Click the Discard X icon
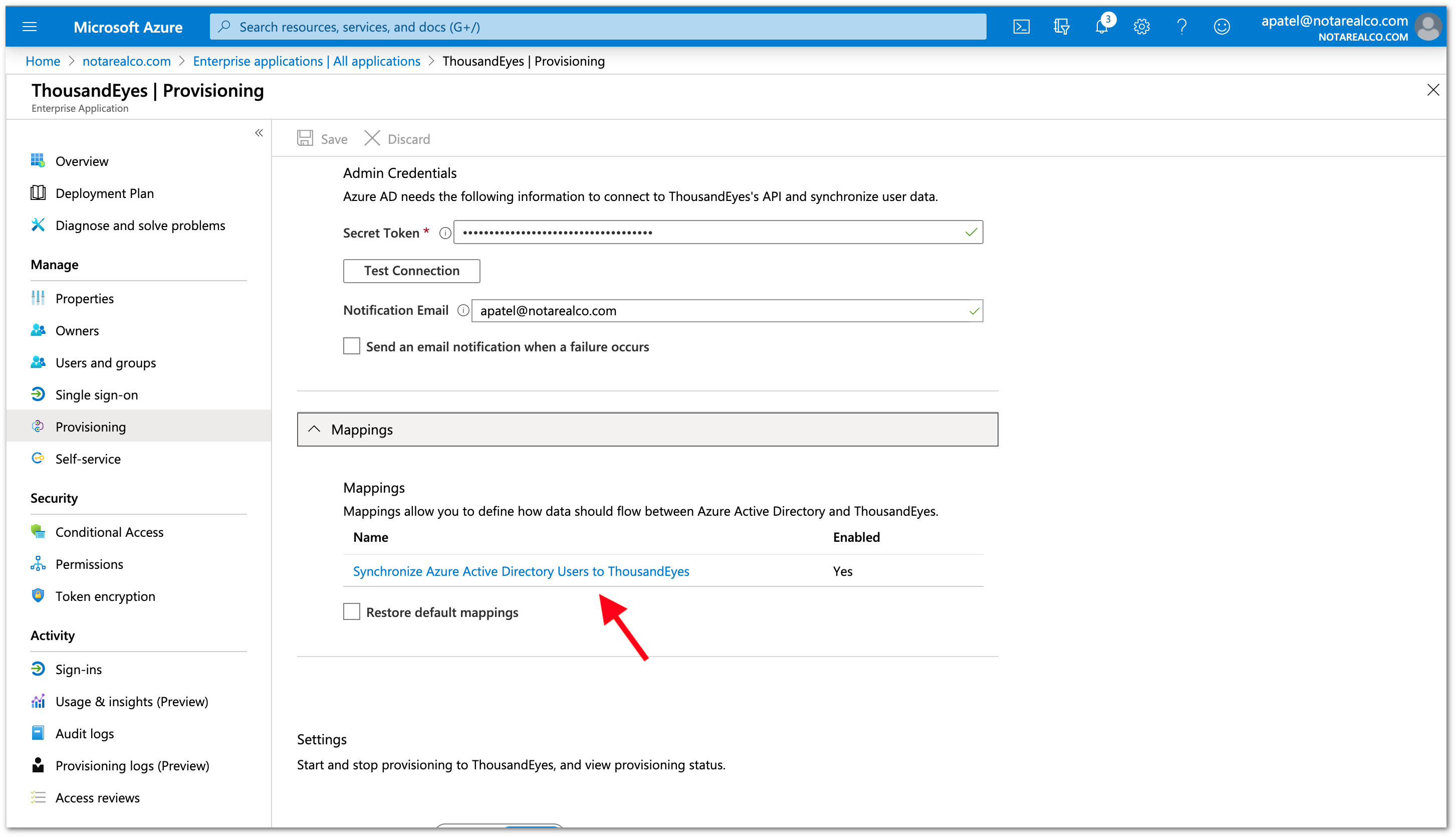Screen dimensions: 1456x837 [x=372, y=138]
